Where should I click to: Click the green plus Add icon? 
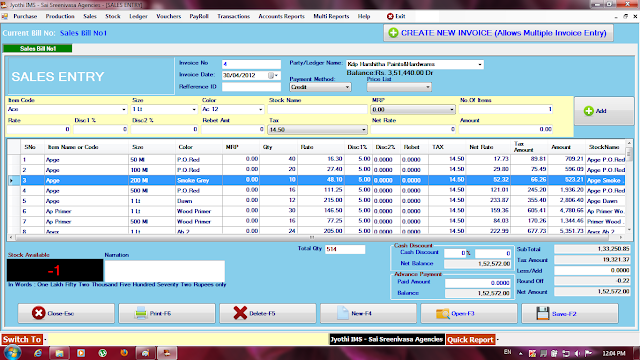(588, 111)
